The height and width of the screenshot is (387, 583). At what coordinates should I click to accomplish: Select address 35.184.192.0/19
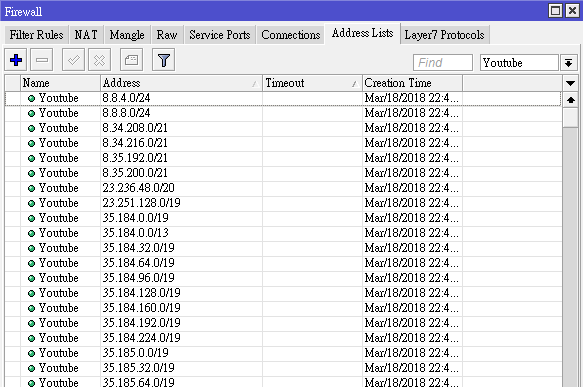(x=283, y=323)
